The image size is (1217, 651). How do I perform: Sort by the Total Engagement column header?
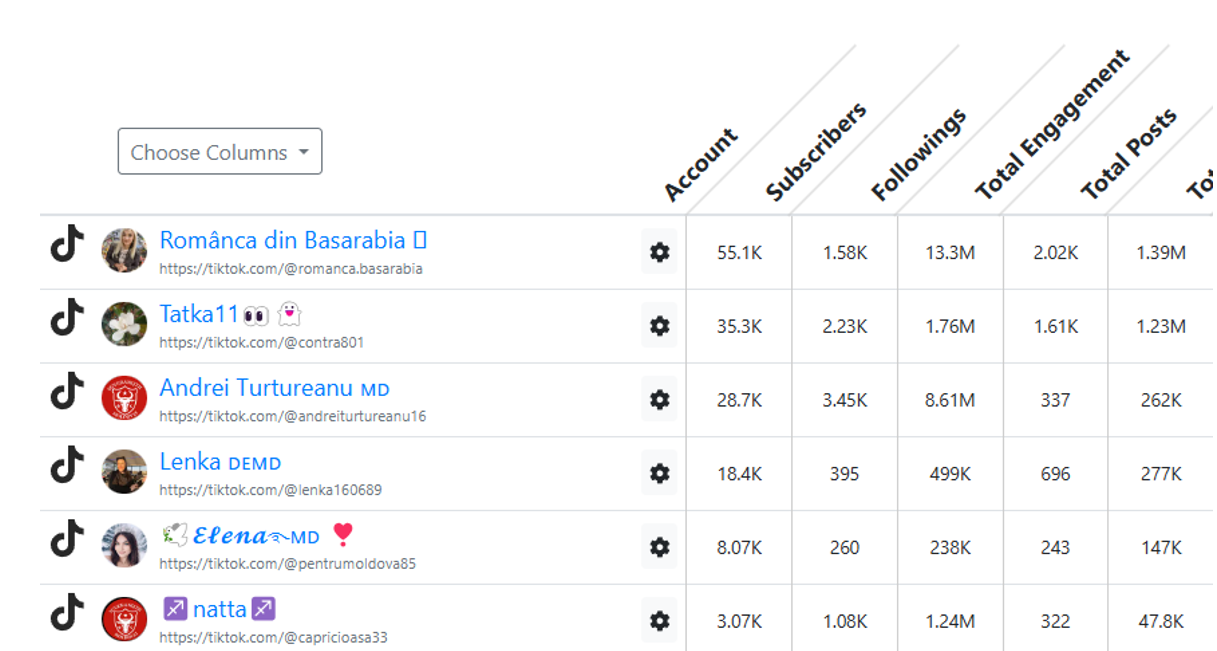pos(1052,125)
